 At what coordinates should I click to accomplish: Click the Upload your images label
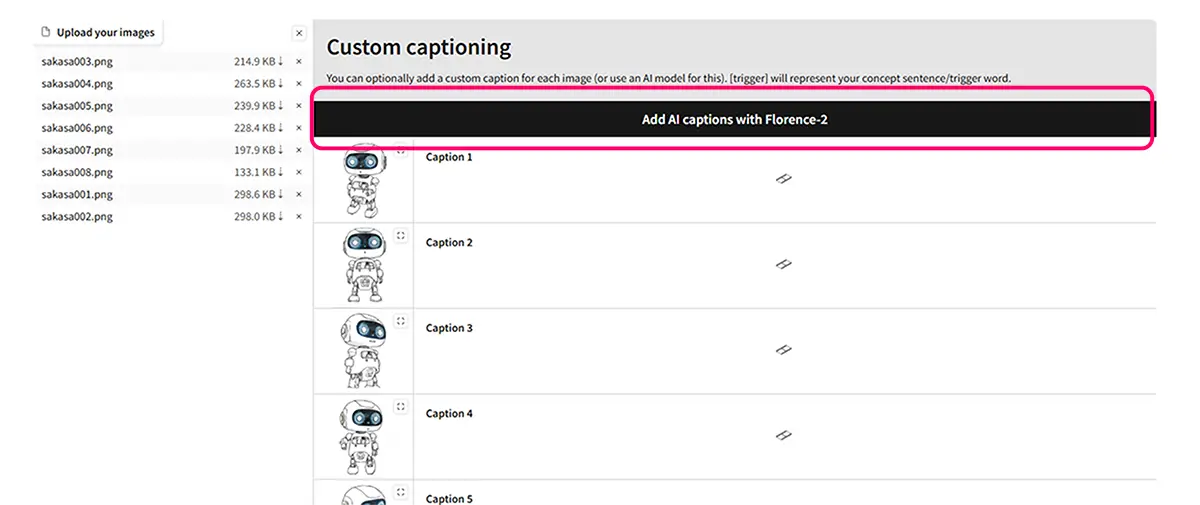tap(106, 32)
